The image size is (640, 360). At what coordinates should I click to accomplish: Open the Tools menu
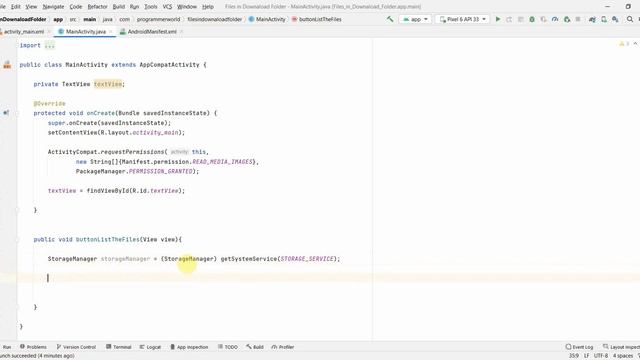coord(151,7)
